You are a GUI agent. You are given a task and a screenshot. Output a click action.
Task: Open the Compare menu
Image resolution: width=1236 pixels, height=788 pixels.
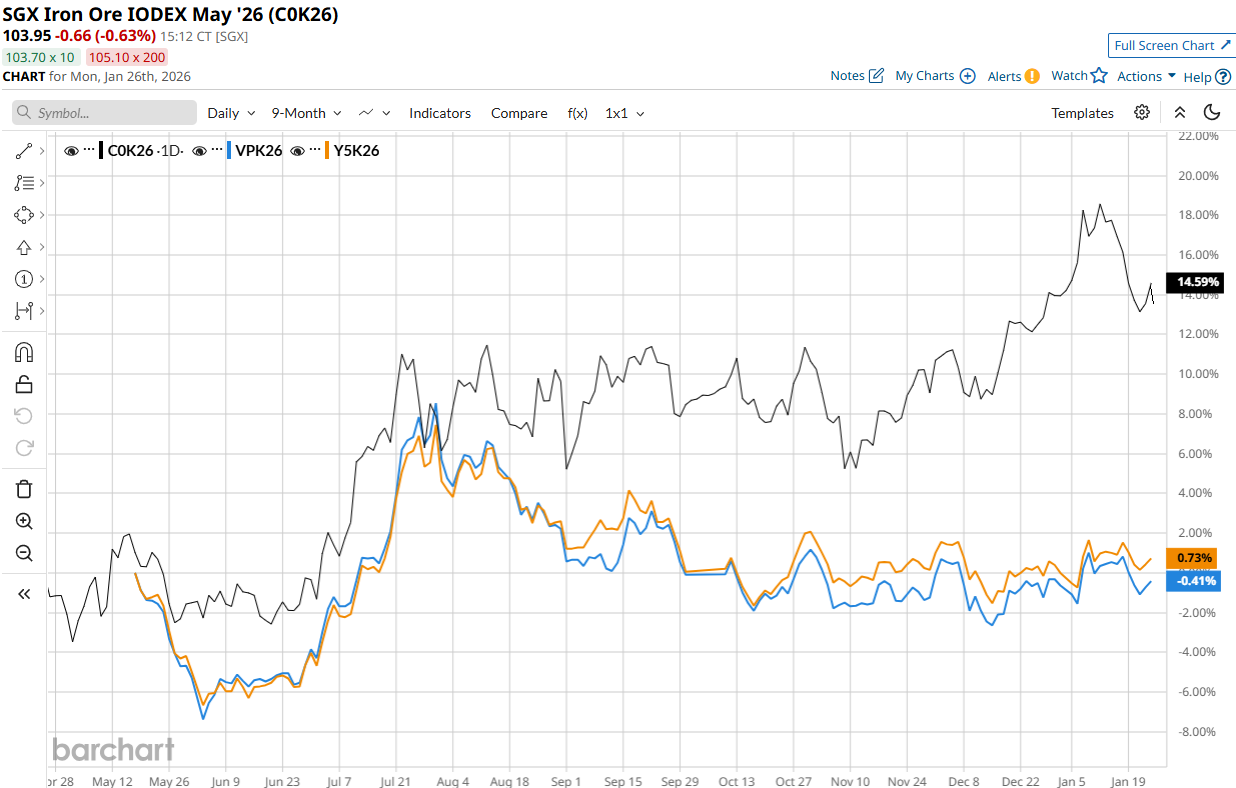[x=519, y=113]
